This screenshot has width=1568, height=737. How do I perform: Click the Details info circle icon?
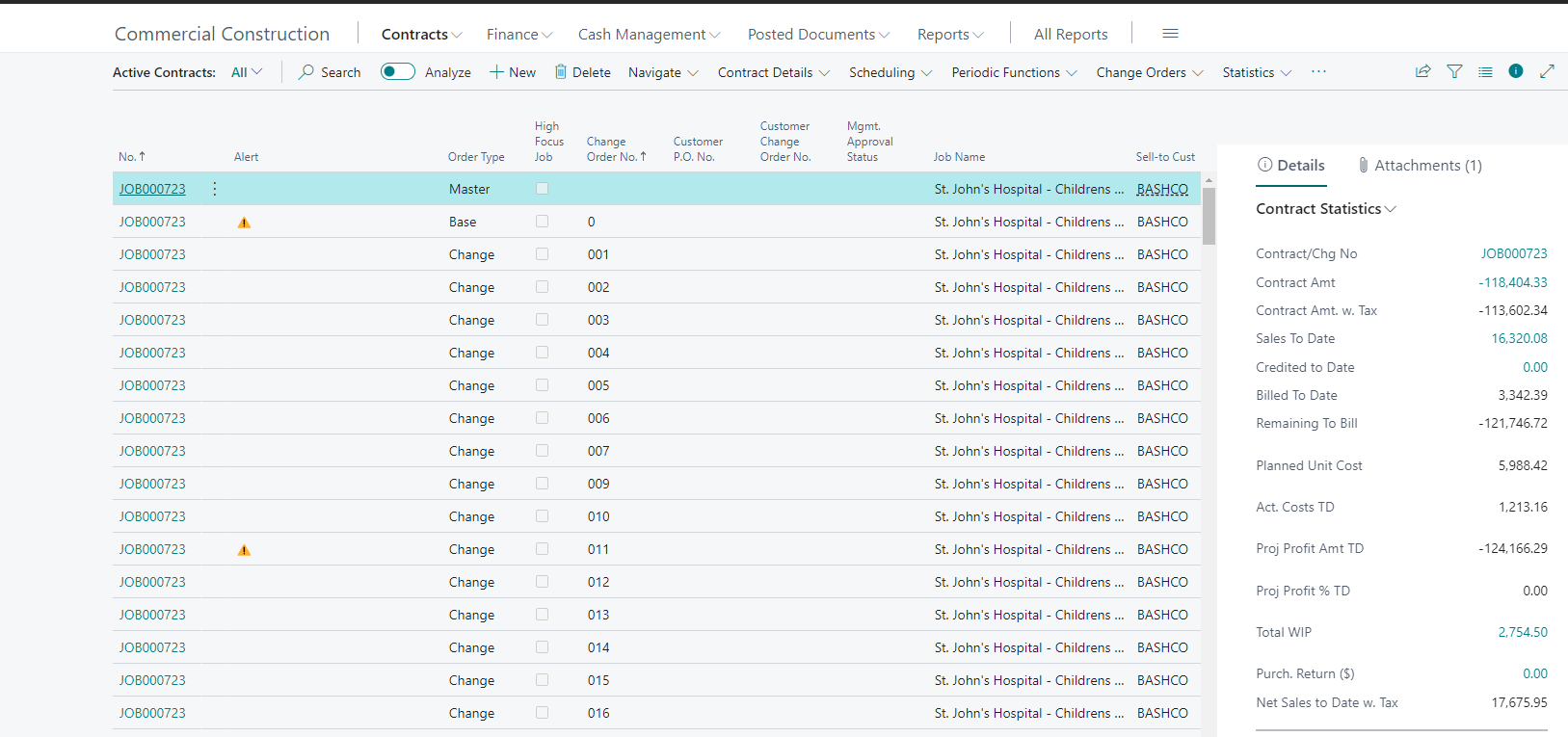pos(1265,165)
